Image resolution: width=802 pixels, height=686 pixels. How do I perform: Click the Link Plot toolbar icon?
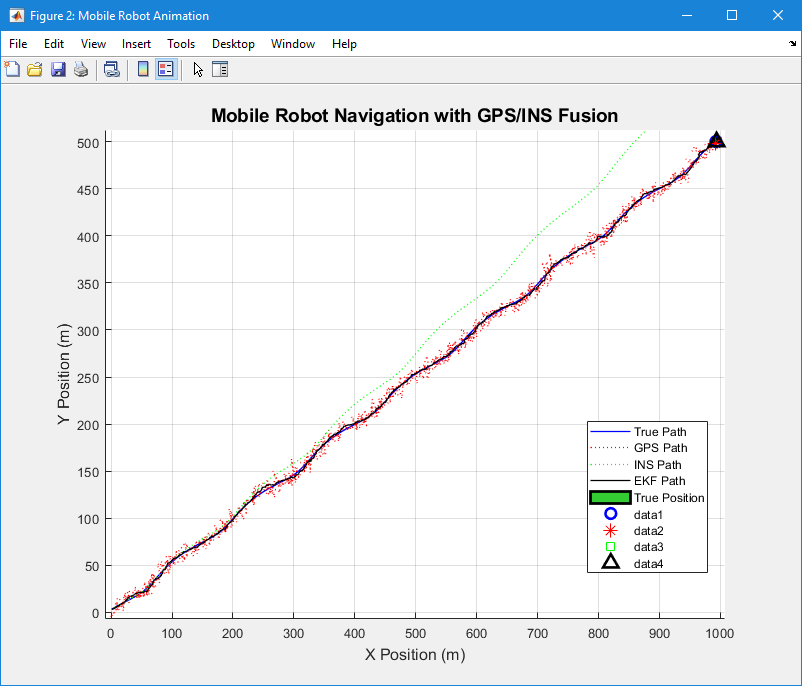tap(112, 69)
